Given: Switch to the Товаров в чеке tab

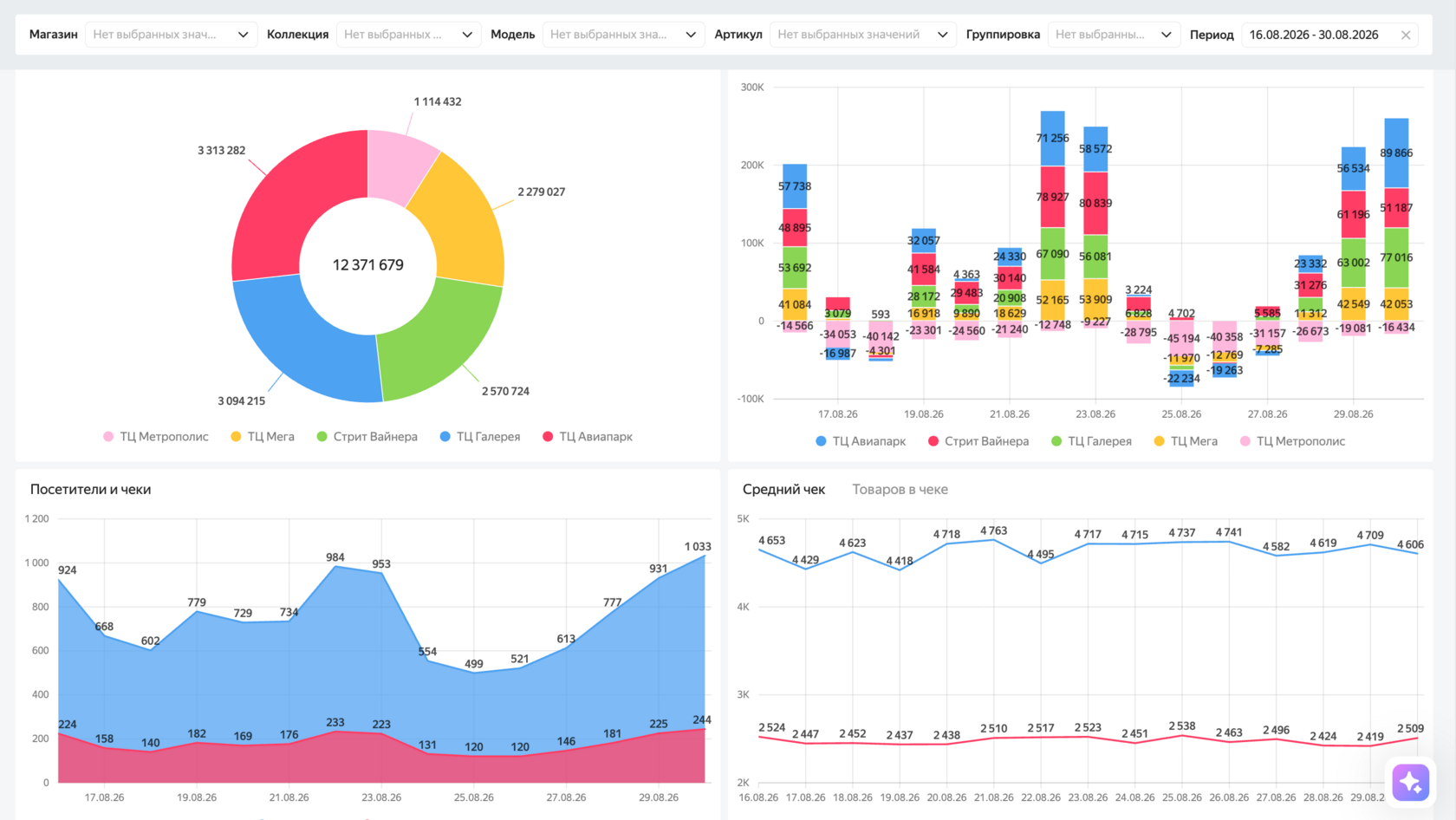Looking at the screenshot, I should [900, 489].
